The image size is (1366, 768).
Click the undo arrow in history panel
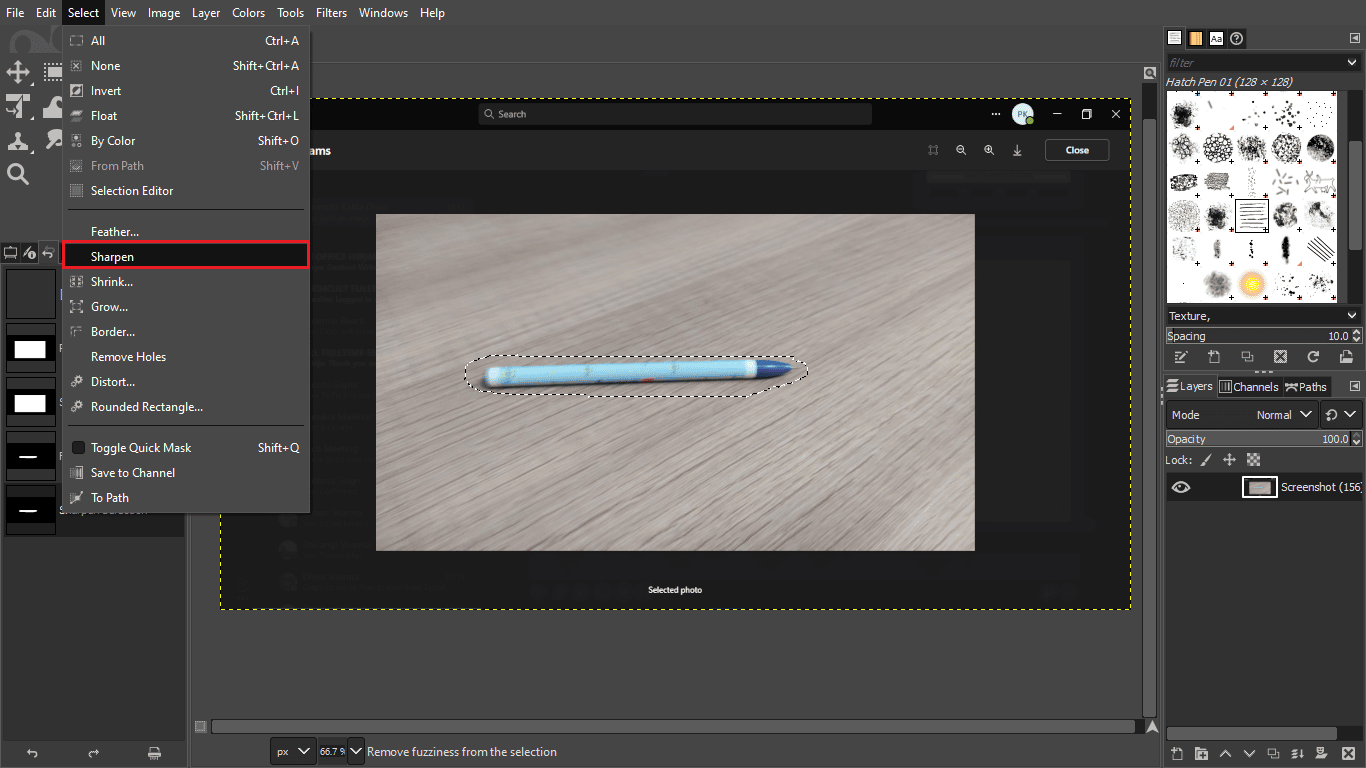click(x=32, y=752)
